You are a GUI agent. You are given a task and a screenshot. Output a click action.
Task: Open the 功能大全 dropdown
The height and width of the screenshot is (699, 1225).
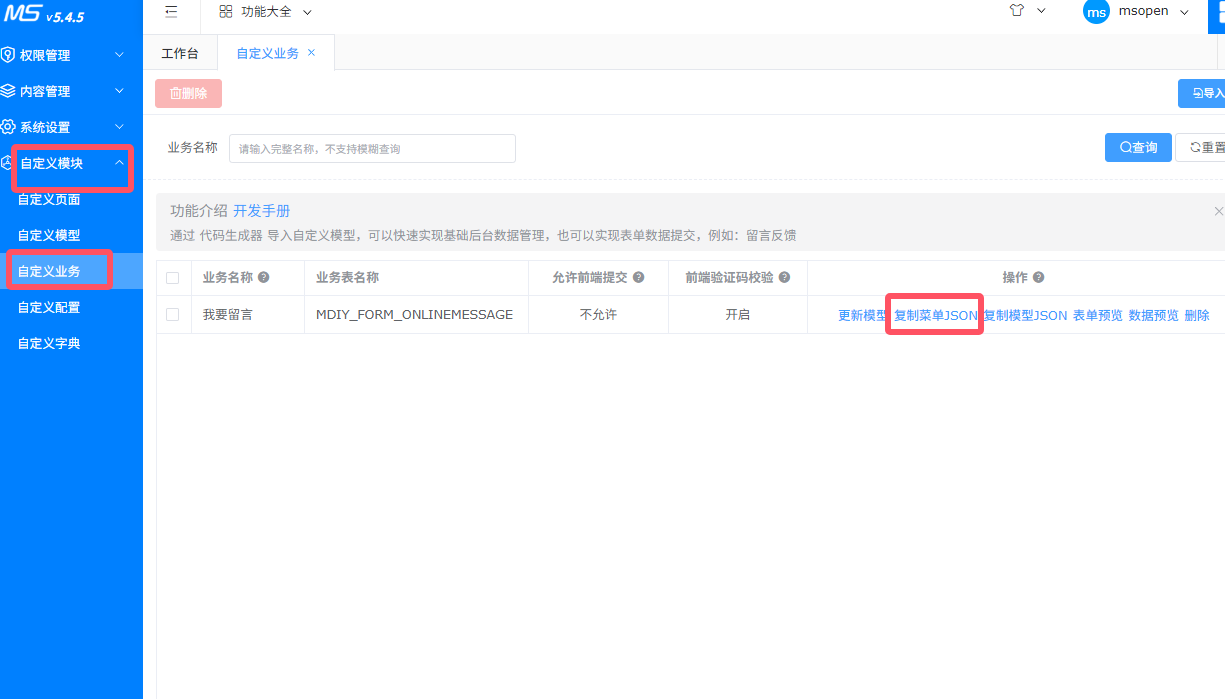click(266, 12)
